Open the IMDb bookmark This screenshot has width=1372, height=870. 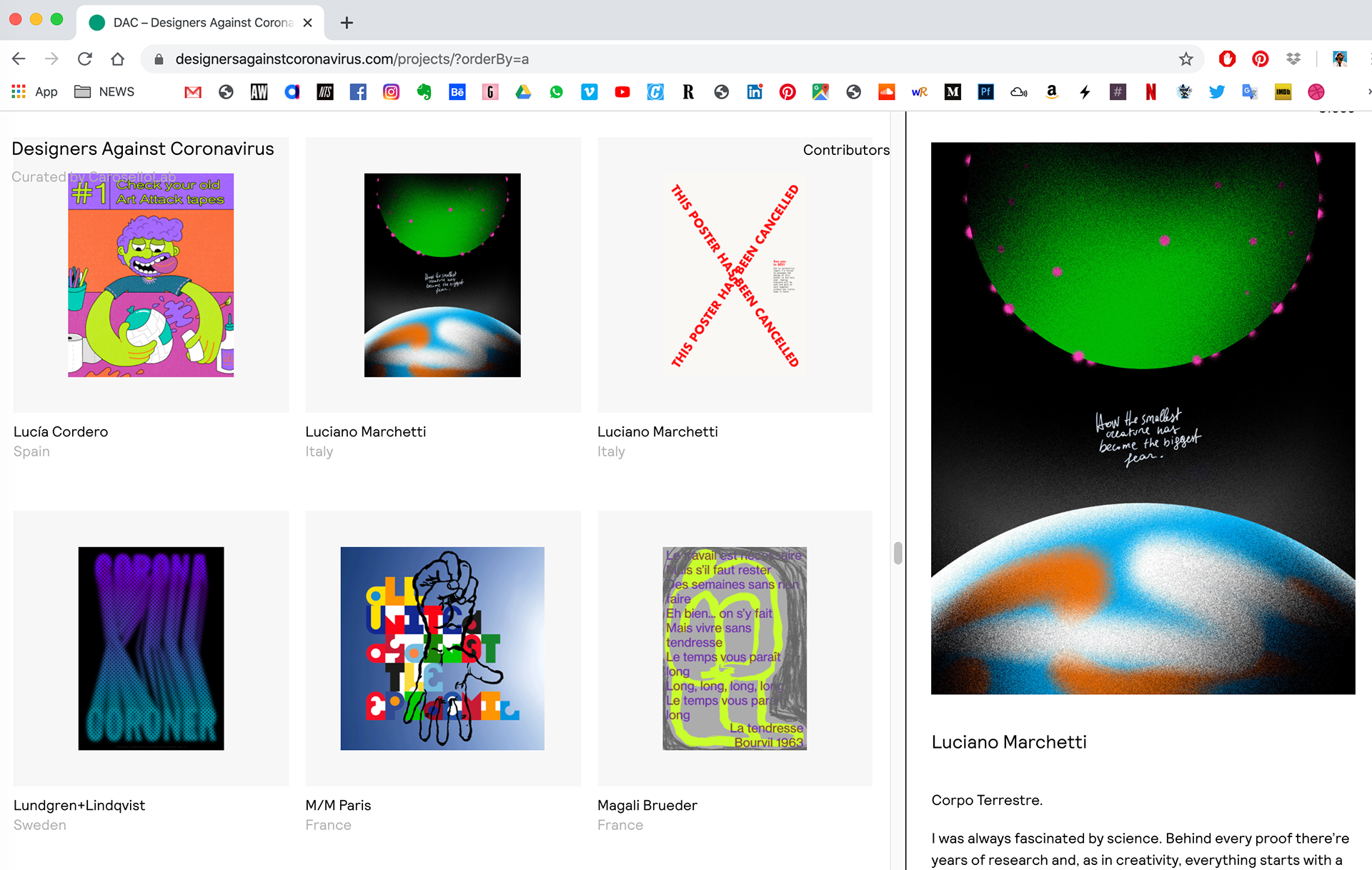[x=1283, y=92]
